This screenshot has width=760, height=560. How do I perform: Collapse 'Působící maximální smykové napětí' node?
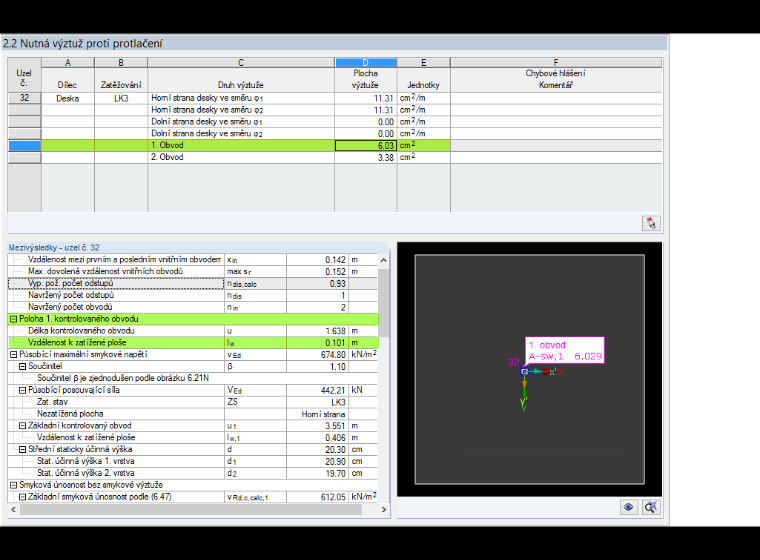[14, 354]
